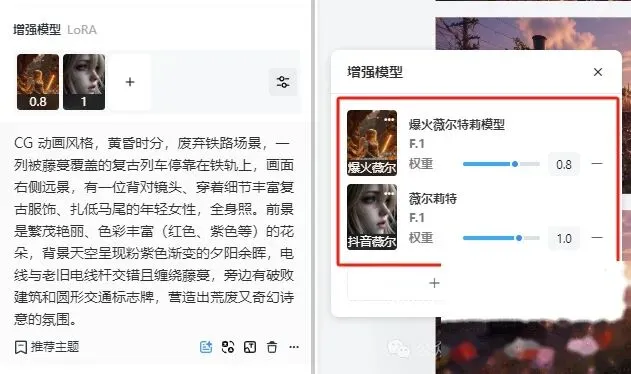Adjust weight slider for 爆火薇尔特莉模型
Viewport: 631px width, 374px height.
click(x=501, y=164)
